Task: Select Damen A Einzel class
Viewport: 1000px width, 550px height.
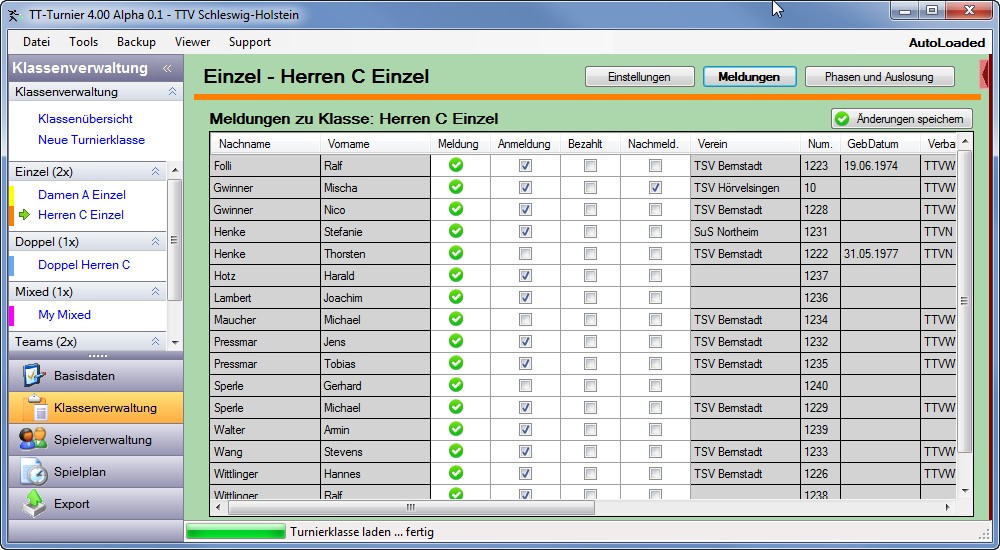Action: pos(82,195)
